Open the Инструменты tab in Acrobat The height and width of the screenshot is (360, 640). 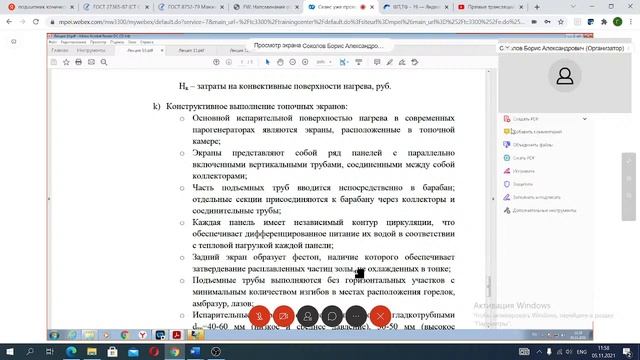tap(91, 50)
